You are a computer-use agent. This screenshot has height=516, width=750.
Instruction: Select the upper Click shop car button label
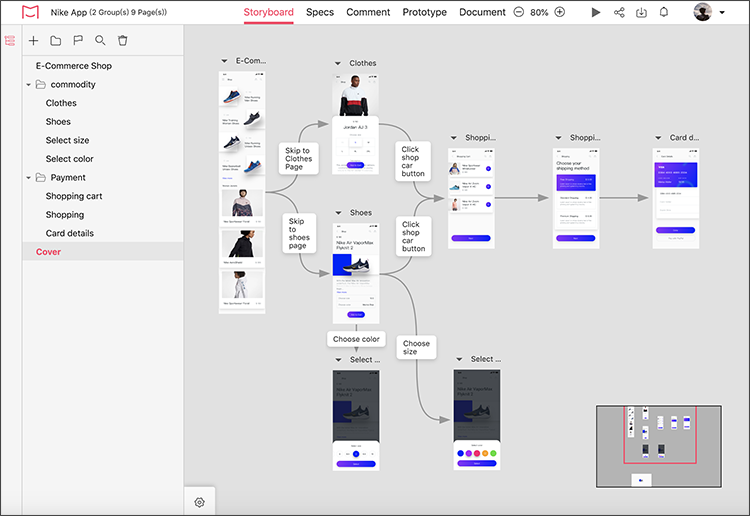pyautogui.click(x=413, y=161)
